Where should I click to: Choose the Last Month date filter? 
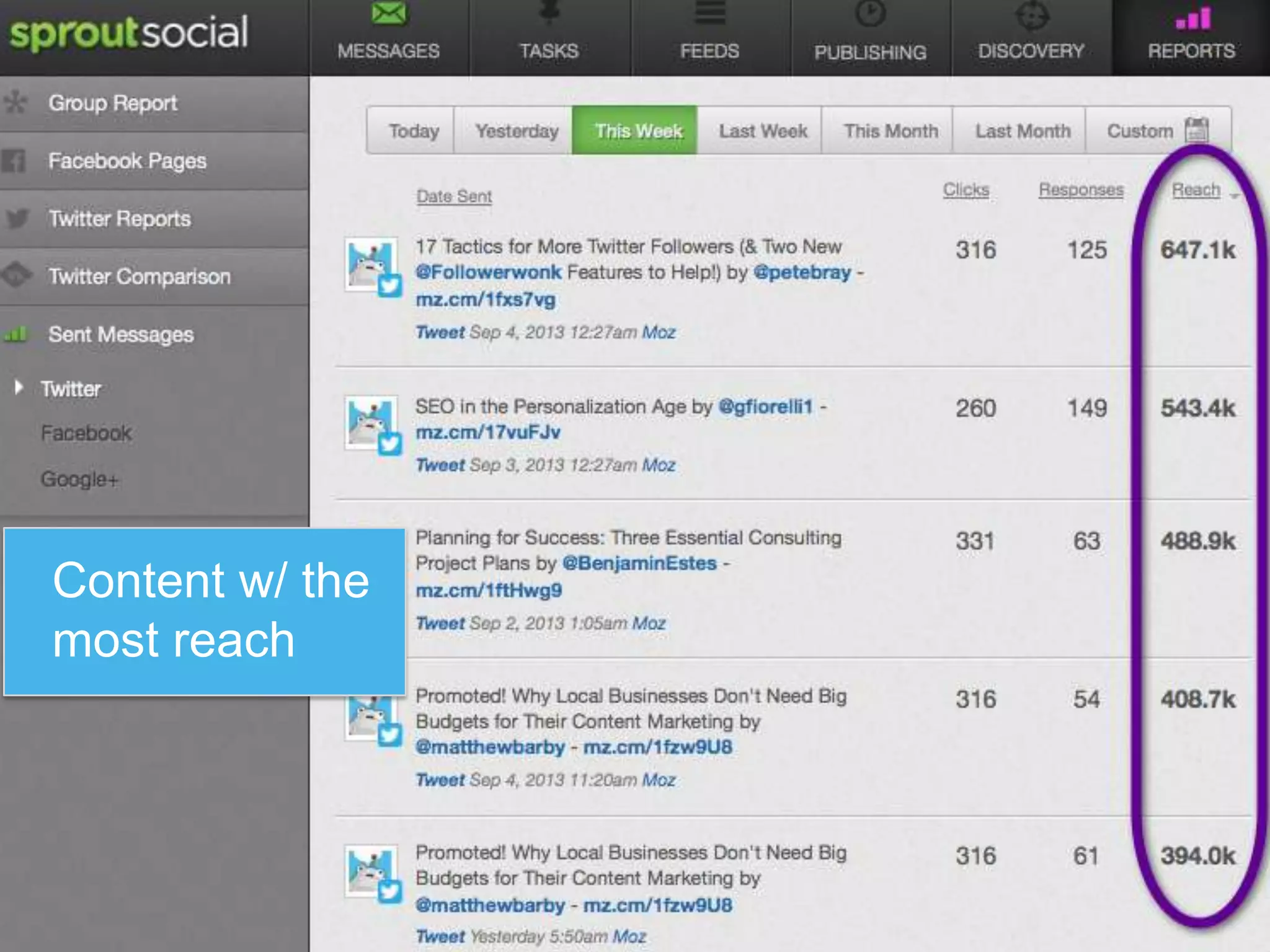coord(1023,131)
